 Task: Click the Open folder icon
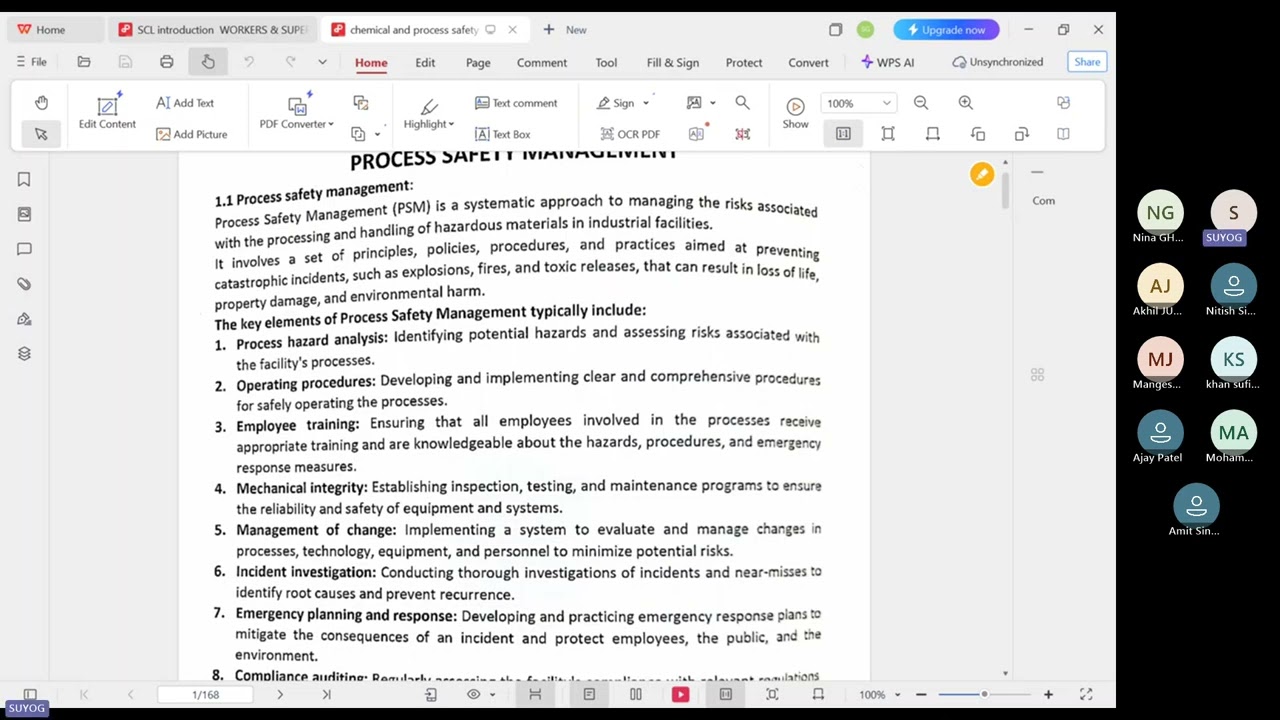click(x=84, y=62)
